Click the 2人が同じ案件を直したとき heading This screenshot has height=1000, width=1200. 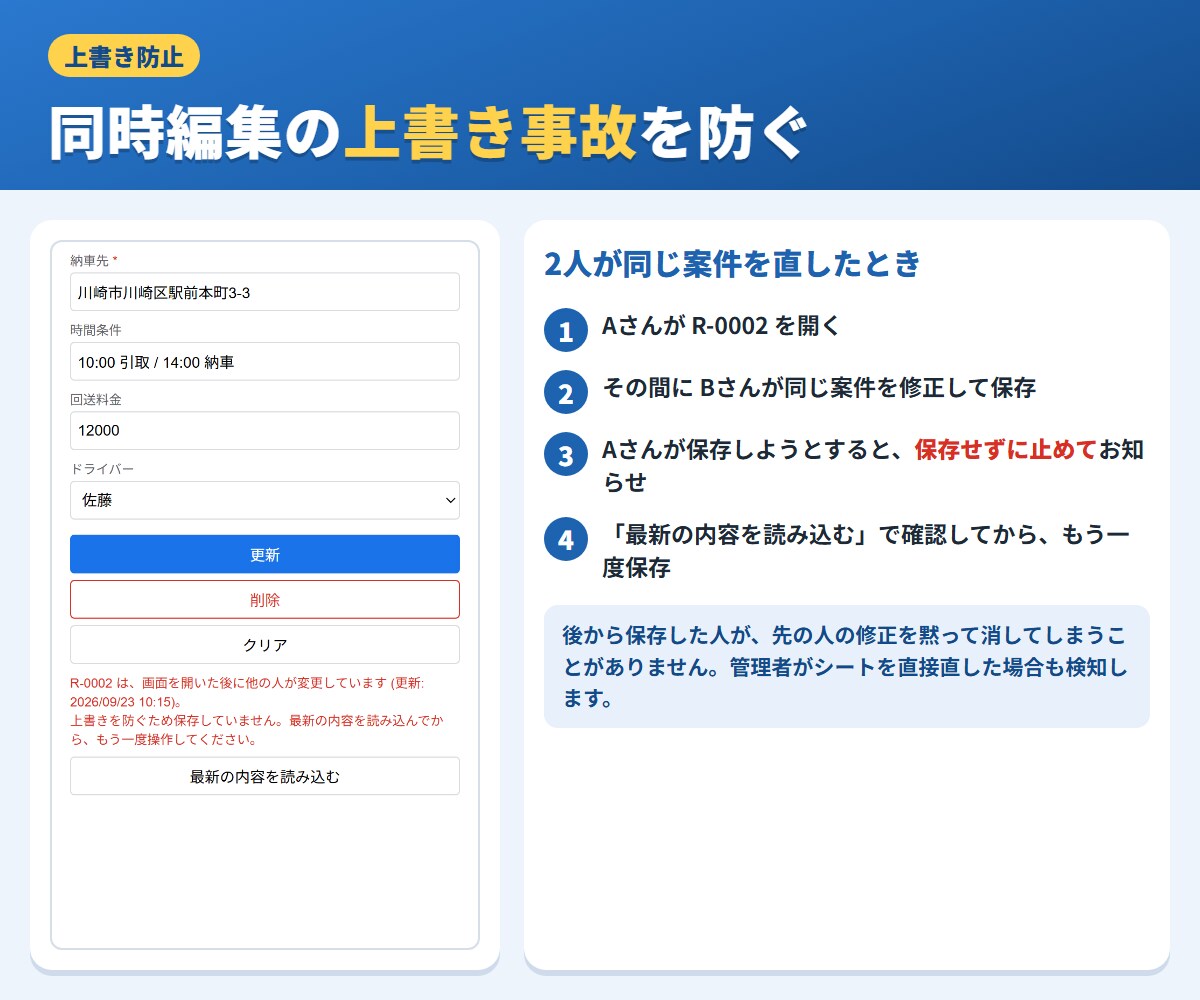[x=732, y=265]
